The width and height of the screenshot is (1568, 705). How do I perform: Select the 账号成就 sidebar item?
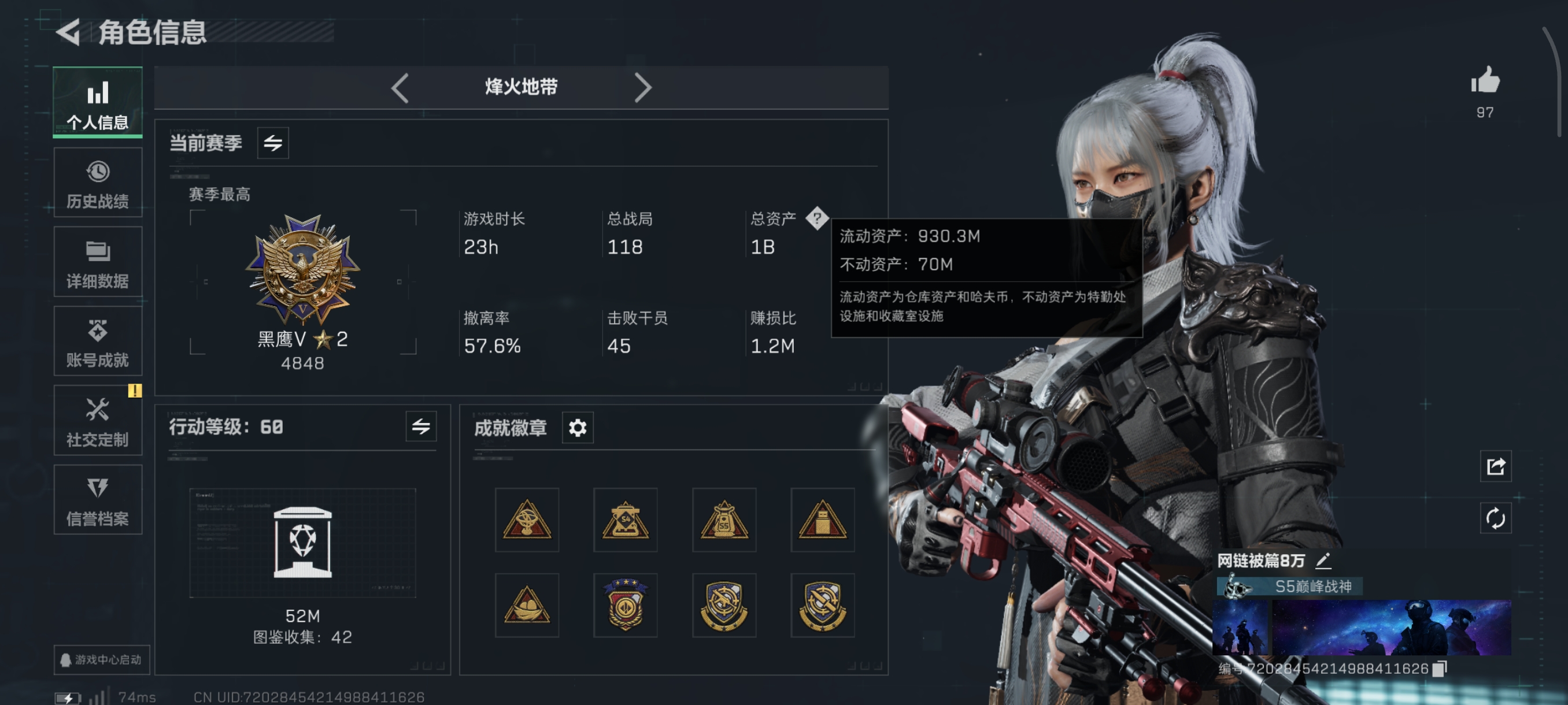coord(97,342)
